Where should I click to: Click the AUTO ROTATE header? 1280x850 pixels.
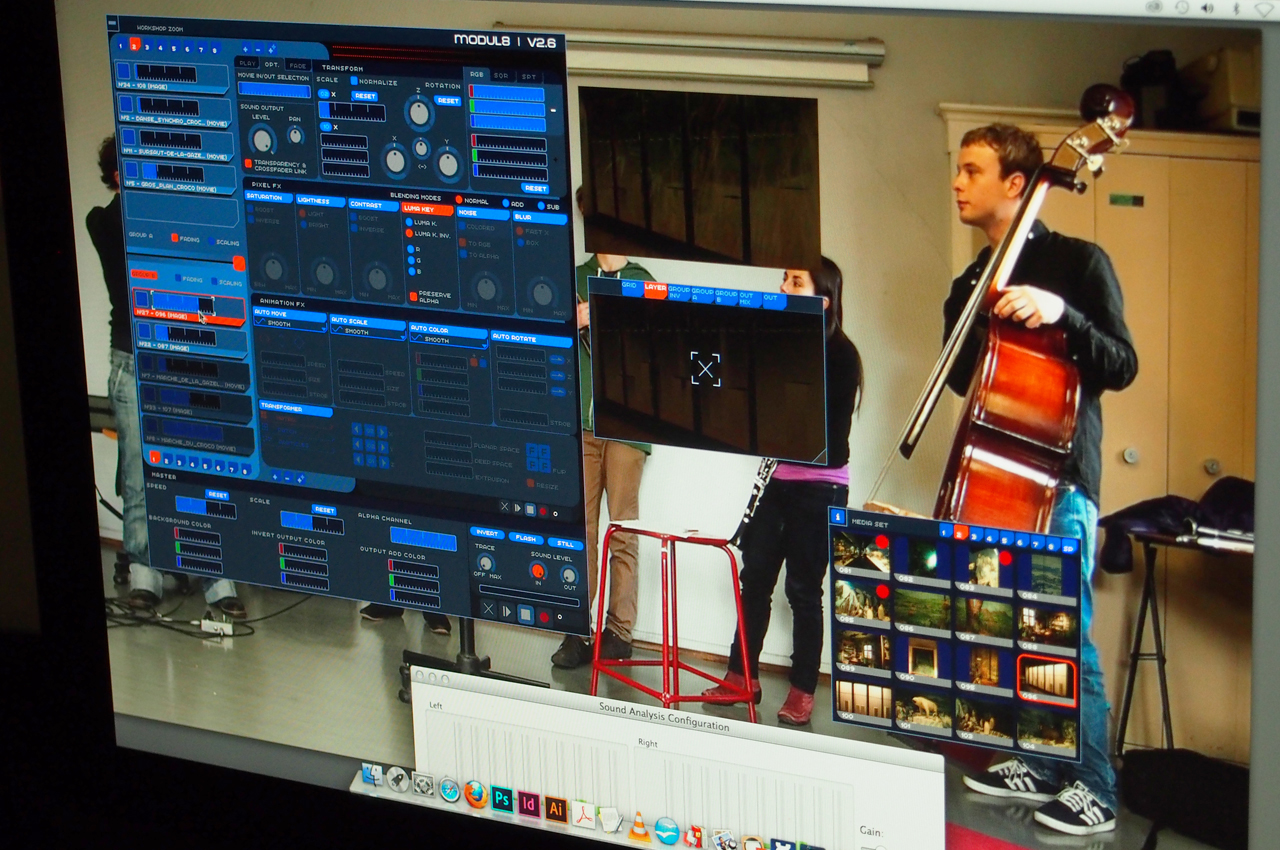(531, 338)
